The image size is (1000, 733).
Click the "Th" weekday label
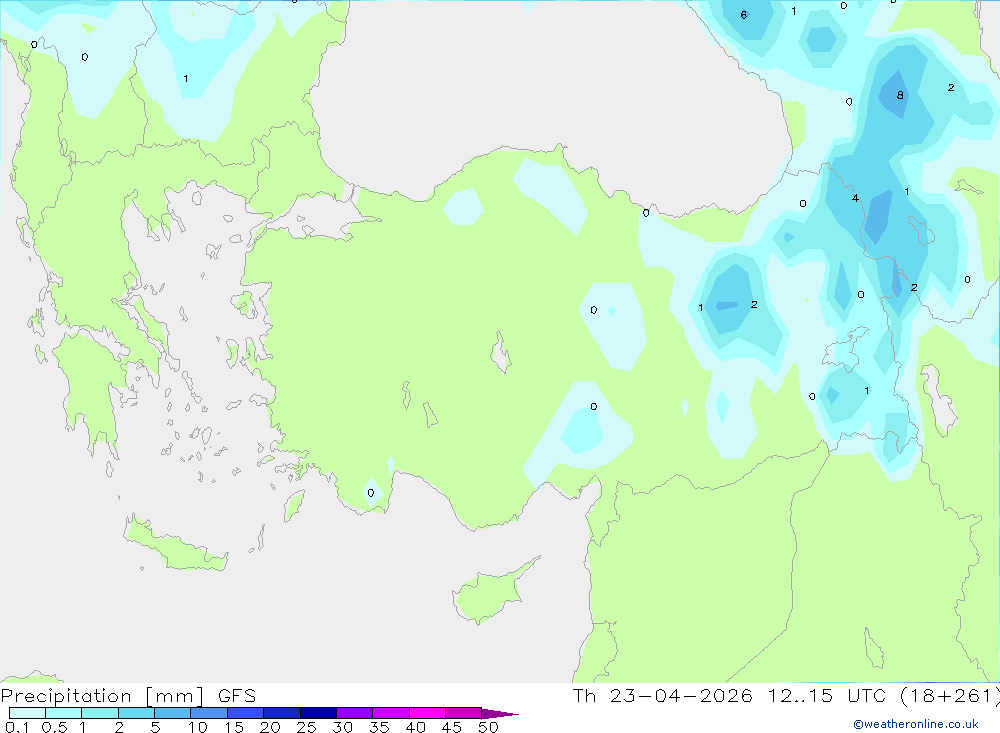point(584,695)
